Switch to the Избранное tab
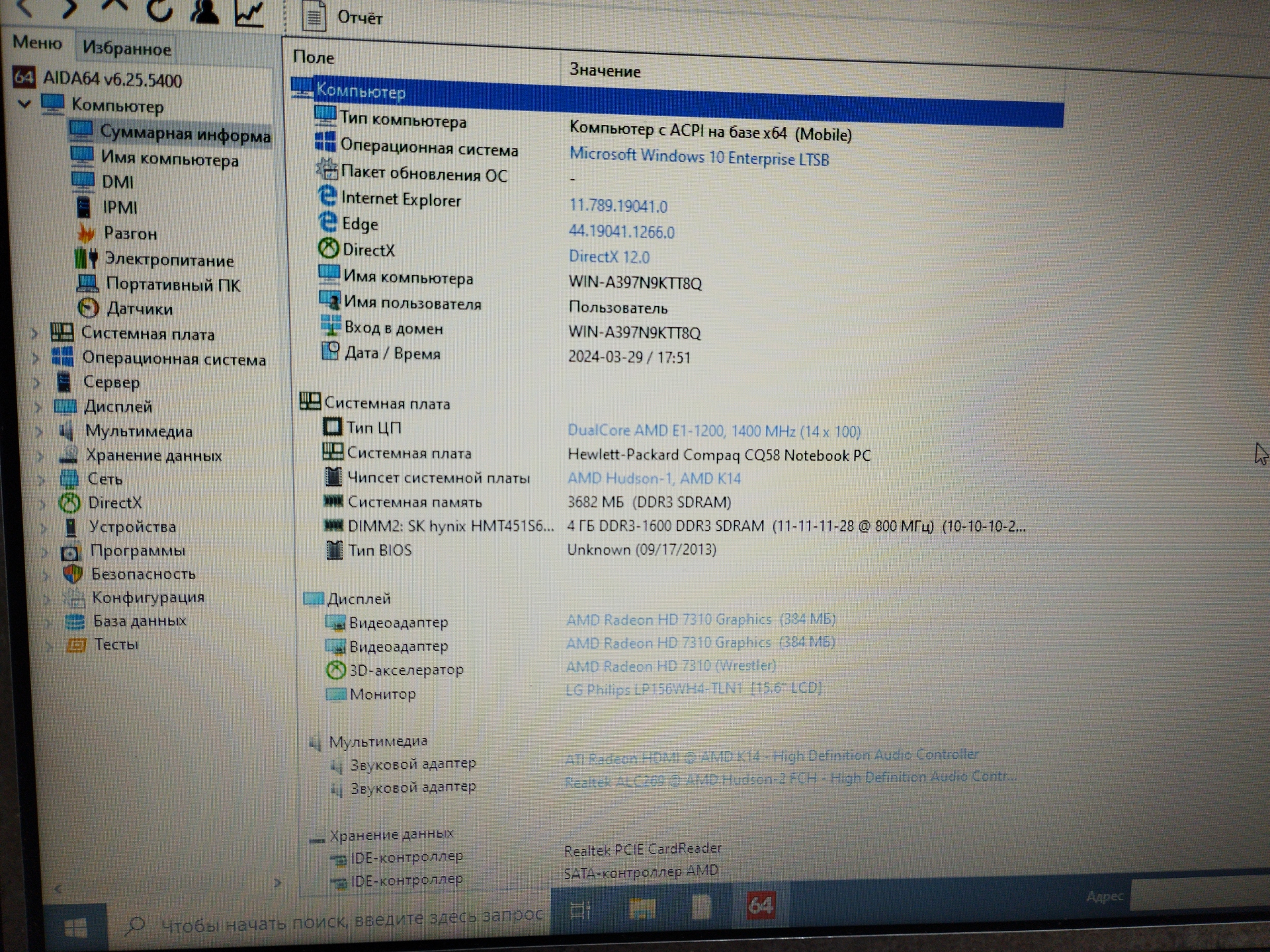Image resolution: width=1270 pixels, height=952 pixels. tap(126, 48)
